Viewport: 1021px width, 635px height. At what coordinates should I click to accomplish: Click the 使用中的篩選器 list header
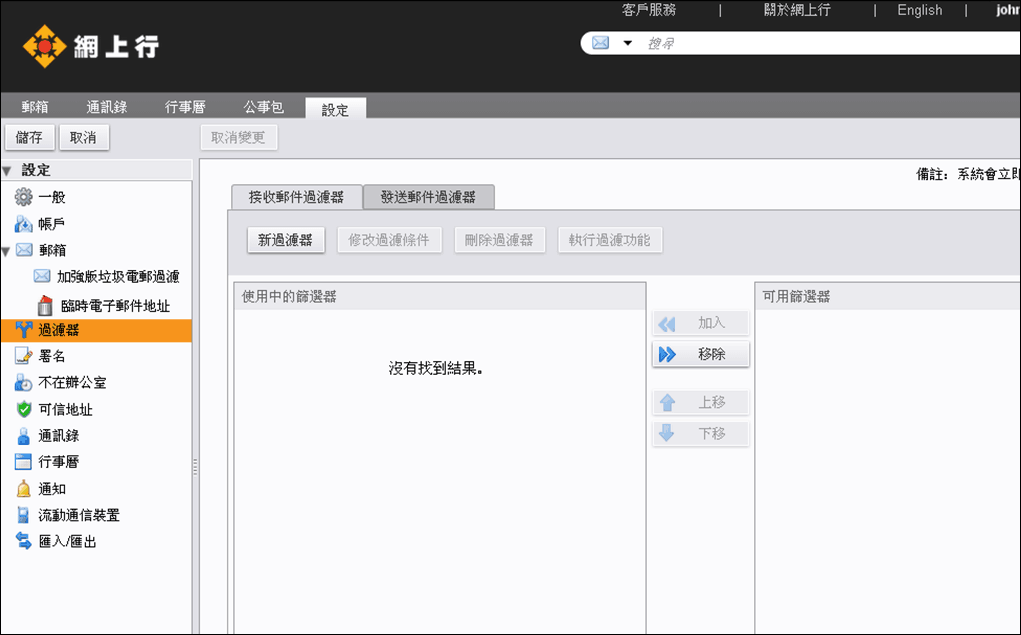(x=440, y=296)
